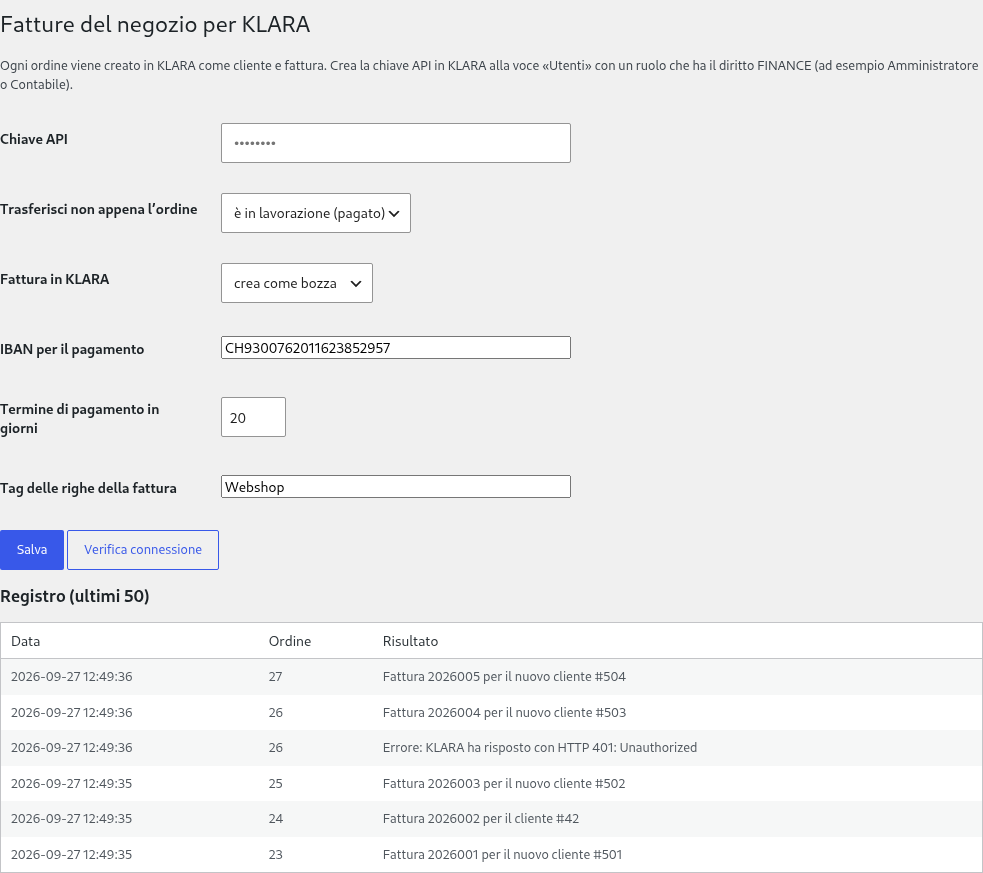The image size is (983, 873).
Task: Click the Tag delle righe field containing Webshop
Action: coord(396,487)
